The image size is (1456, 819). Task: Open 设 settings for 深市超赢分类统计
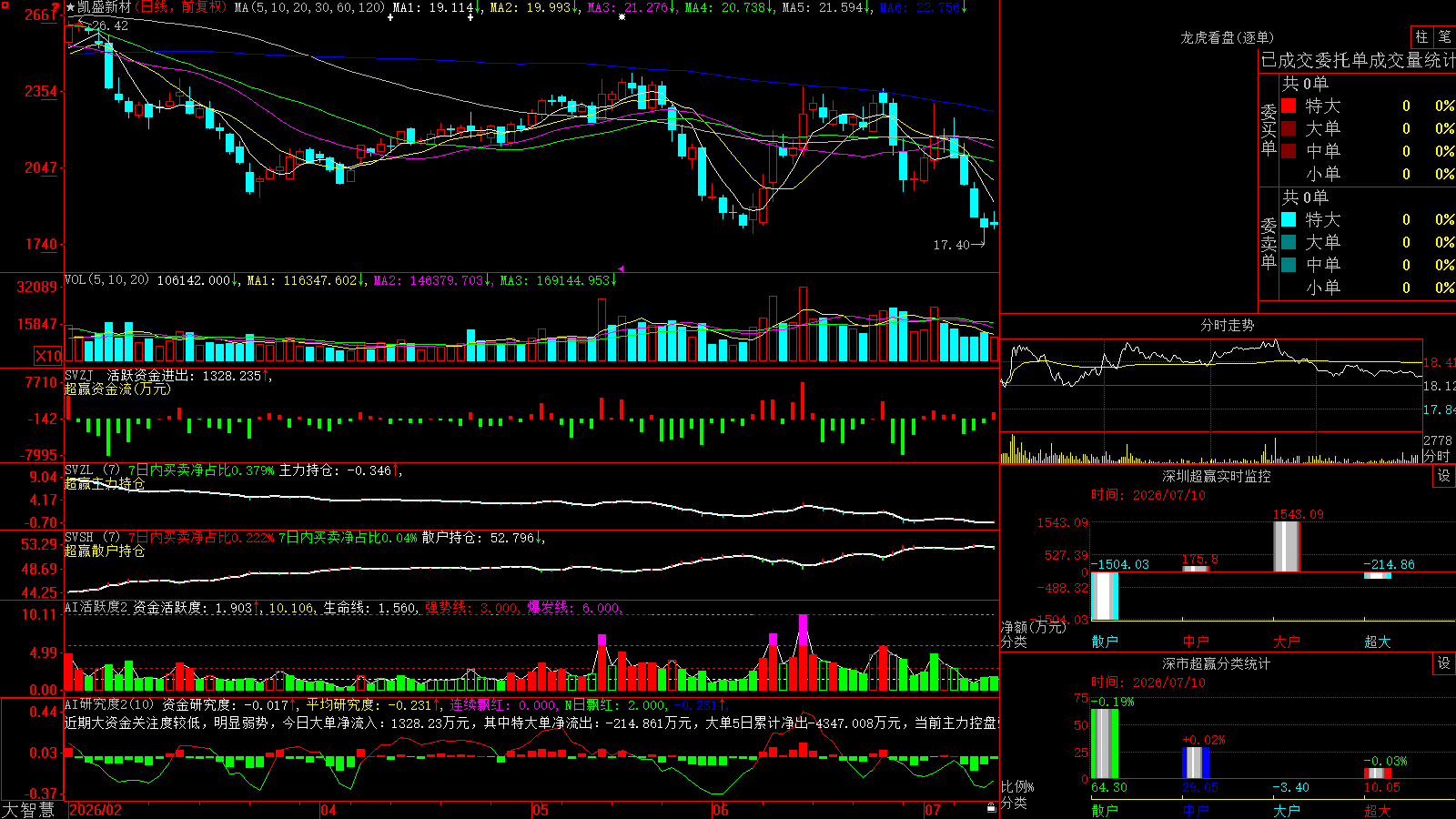pyautogui.click(x=1444, y=663)
